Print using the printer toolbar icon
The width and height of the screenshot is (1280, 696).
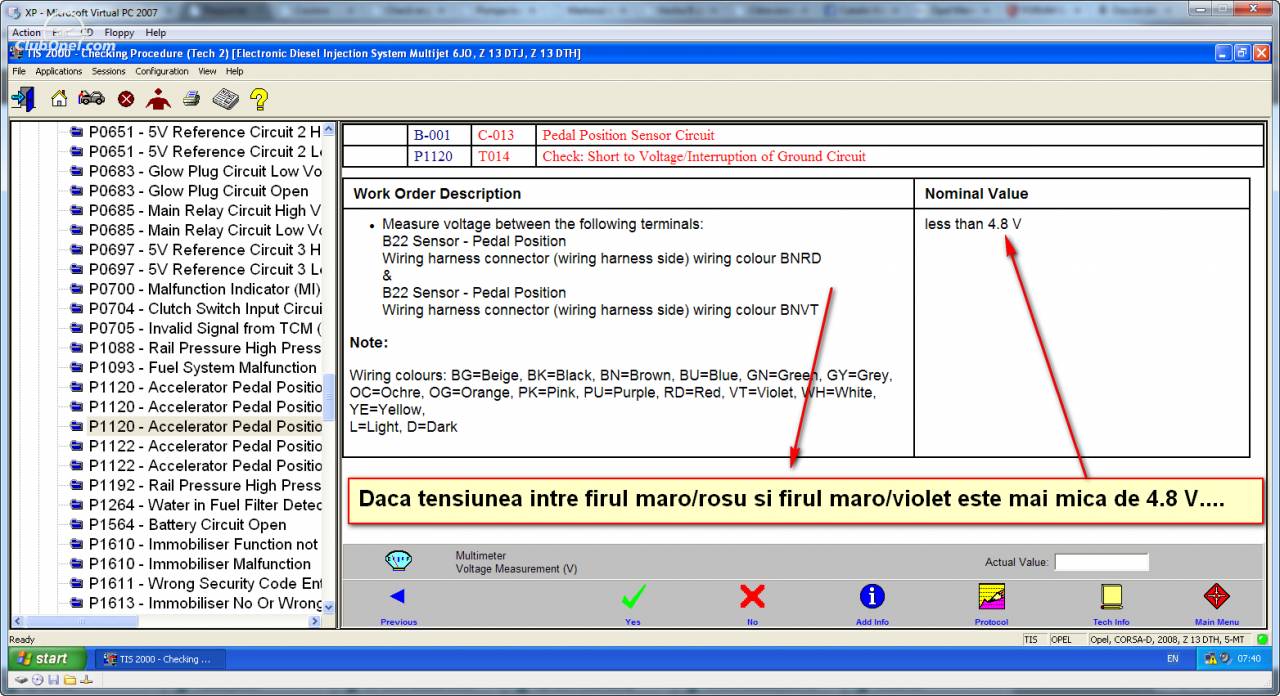[191, 98]
